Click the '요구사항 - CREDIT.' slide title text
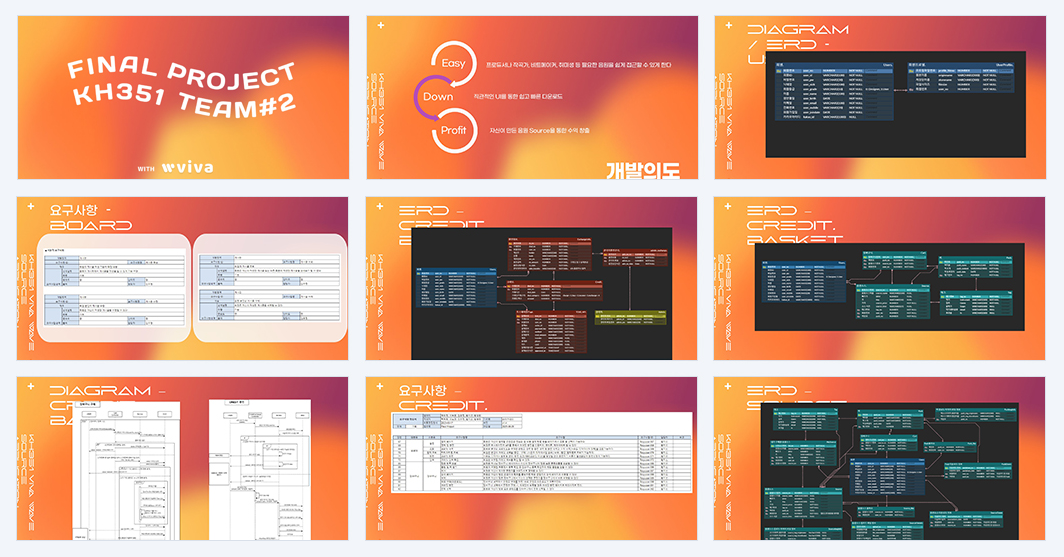The image size is (1064, 557). pyautogui.click(x=442, y=398)
